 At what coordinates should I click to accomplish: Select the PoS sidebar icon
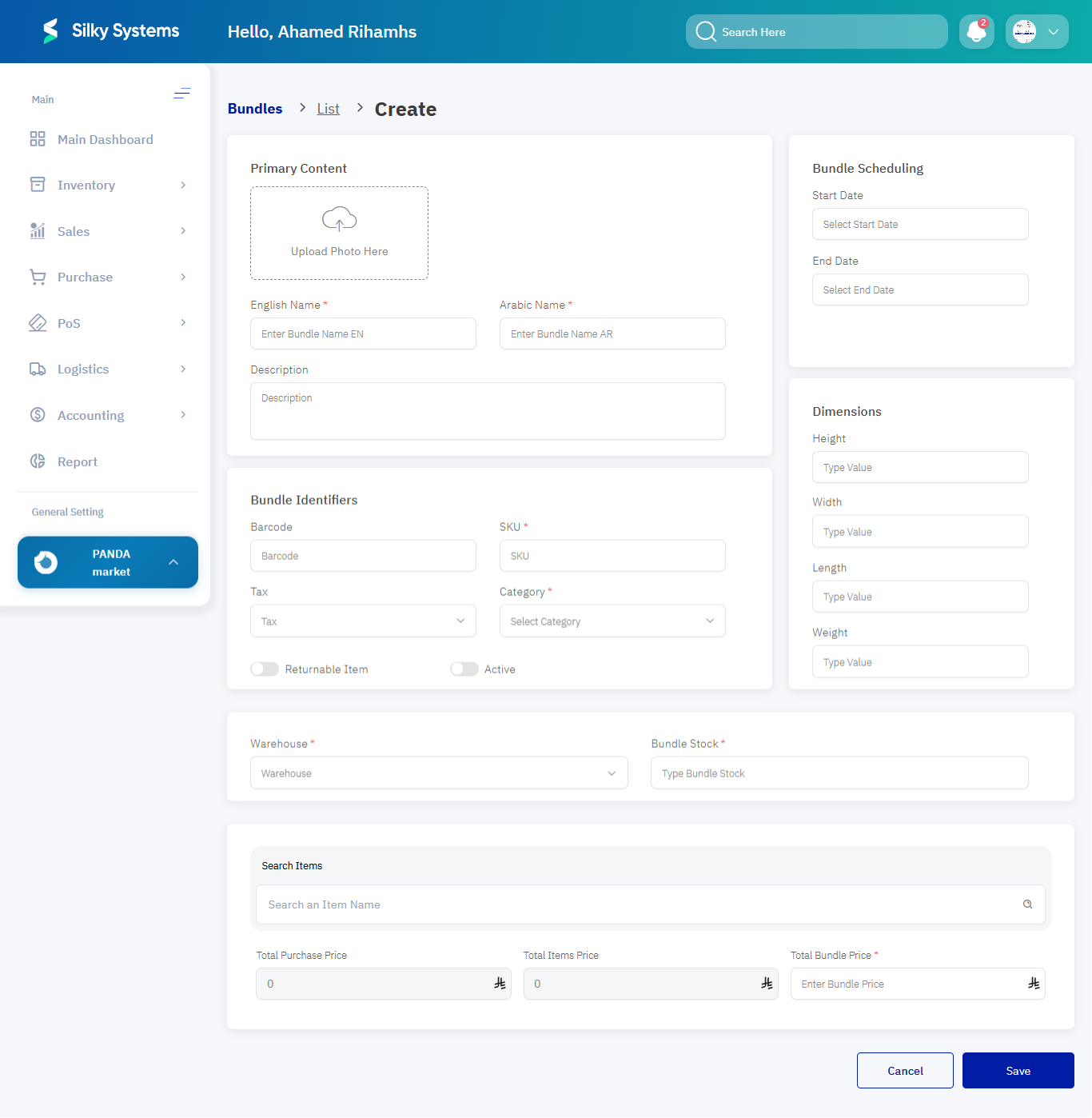[37, 322]
